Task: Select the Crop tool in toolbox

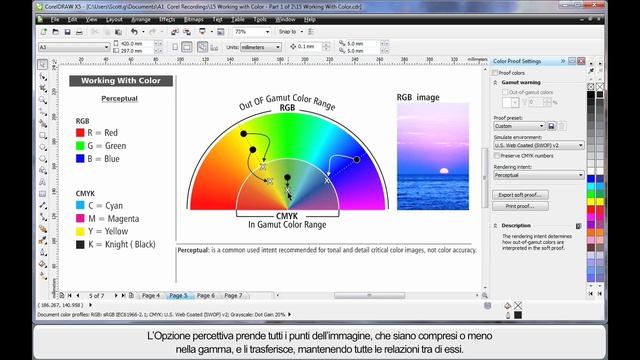Action: pyautogui.click(x=42, y=88)
